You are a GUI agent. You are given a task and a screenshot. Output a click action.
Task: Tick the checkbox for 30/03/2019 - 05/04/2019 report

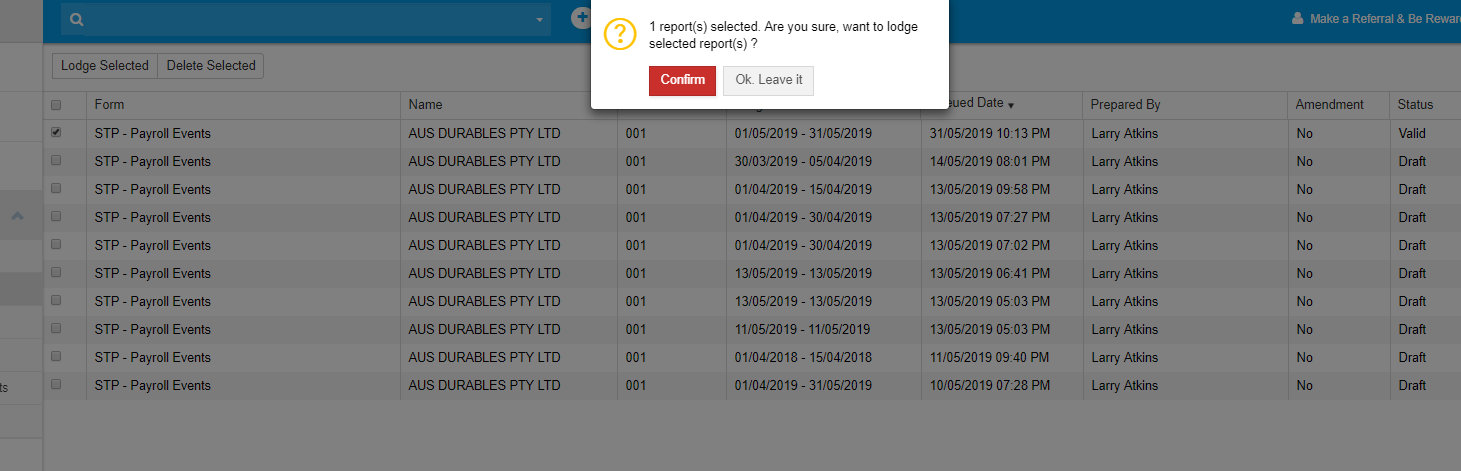(56, 161)
